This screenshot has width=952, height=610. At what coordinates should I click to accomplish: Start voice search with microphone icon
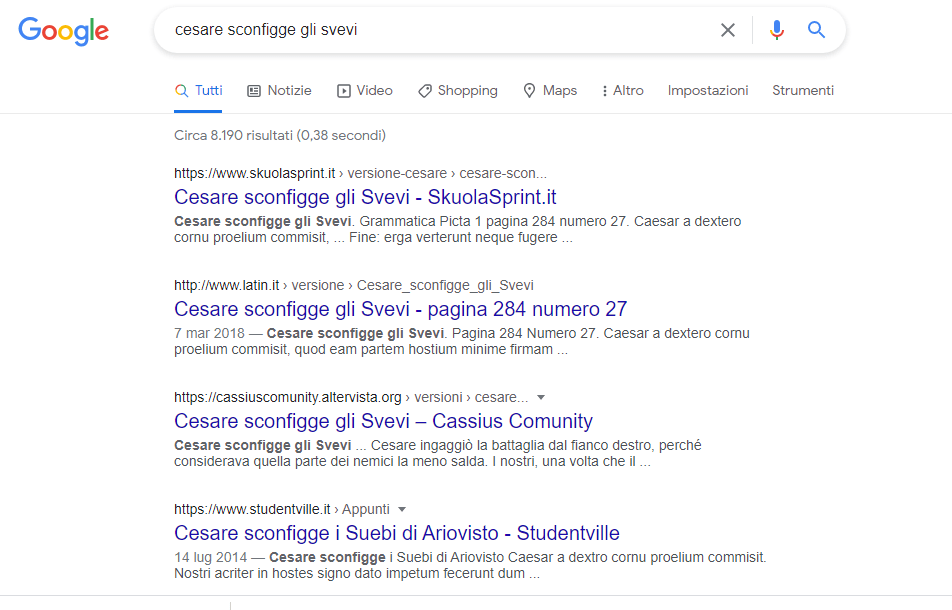coord(776,30)
